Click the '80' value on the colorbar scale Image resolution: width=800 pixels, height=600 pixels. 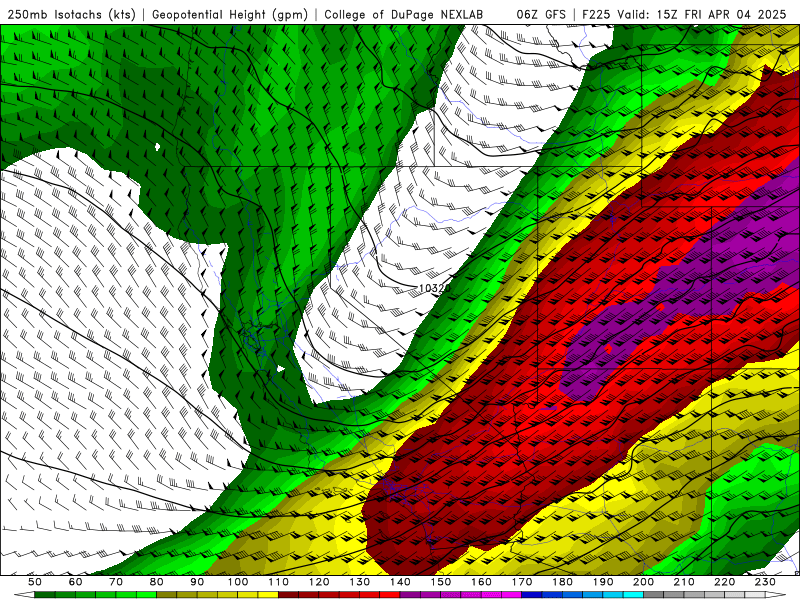157,582
